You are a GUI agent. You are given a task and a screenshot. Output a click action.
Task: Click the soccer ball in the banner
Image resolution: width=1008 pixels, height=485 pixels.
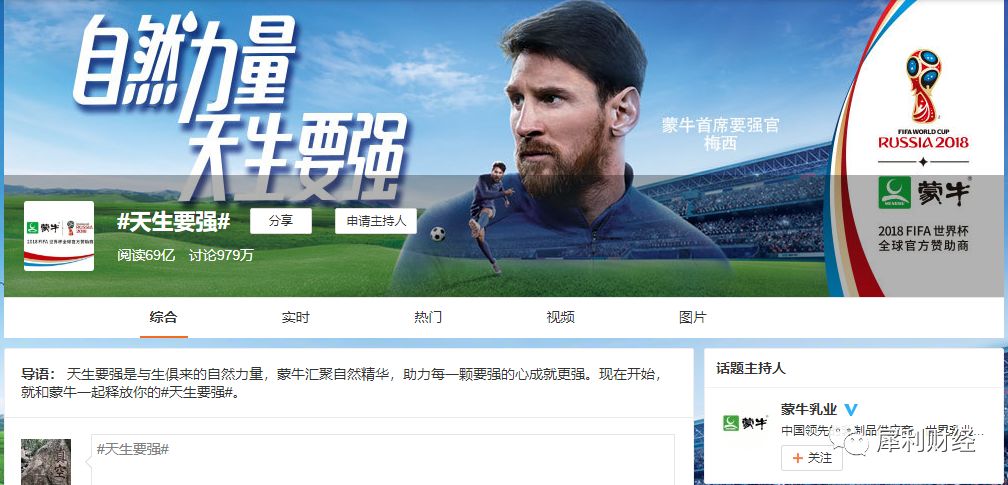click(x=438, y=233)
